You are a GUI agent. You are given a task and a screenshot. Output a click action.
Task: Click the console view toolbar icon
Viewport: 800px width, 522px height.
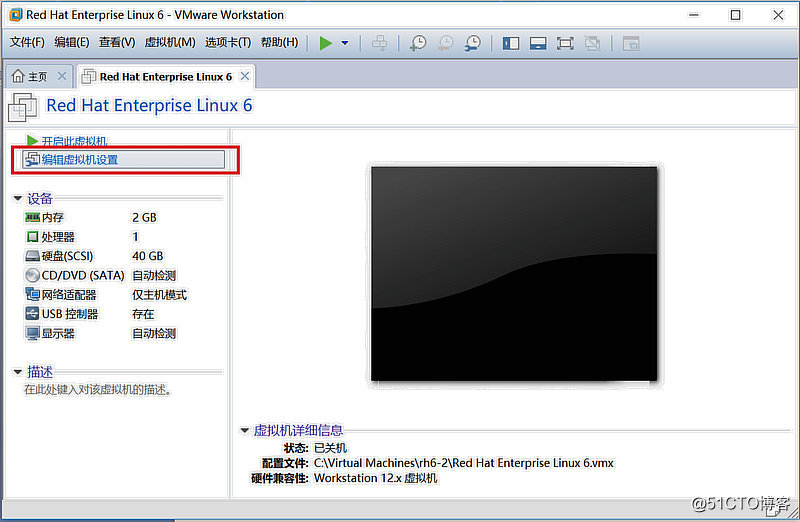coord(631,43)
